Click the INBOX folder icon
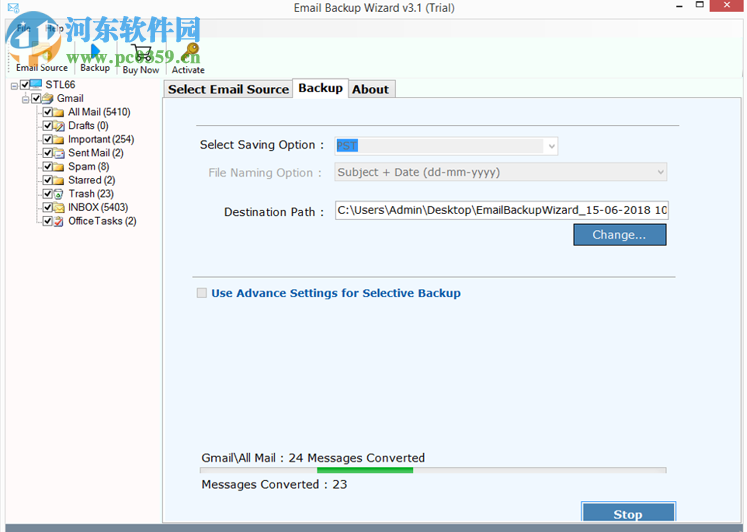The height and width of the screenshot is (532, 747). click(59, 208)
